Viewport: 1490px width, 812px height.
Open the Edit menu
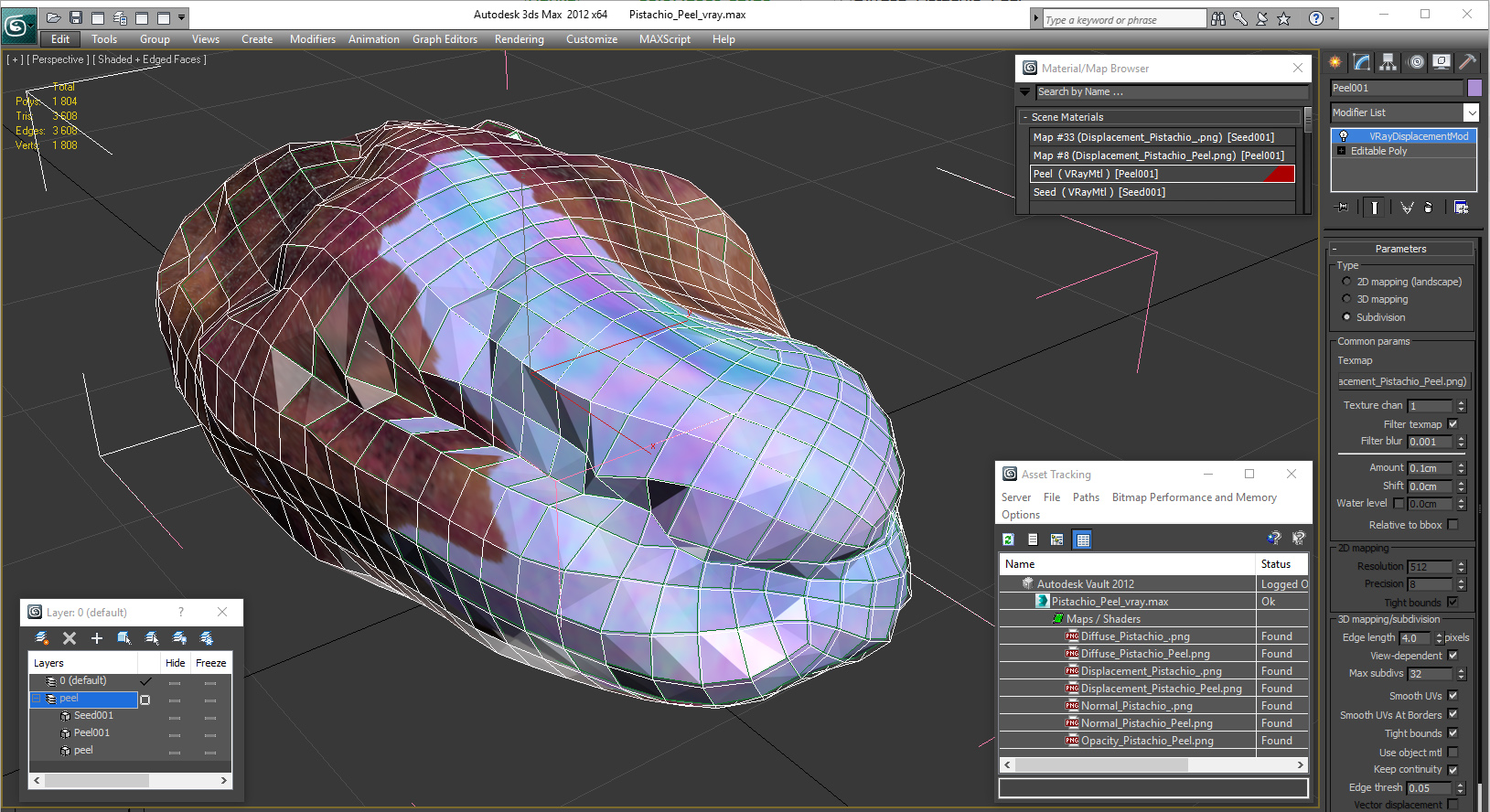(60, 39)
